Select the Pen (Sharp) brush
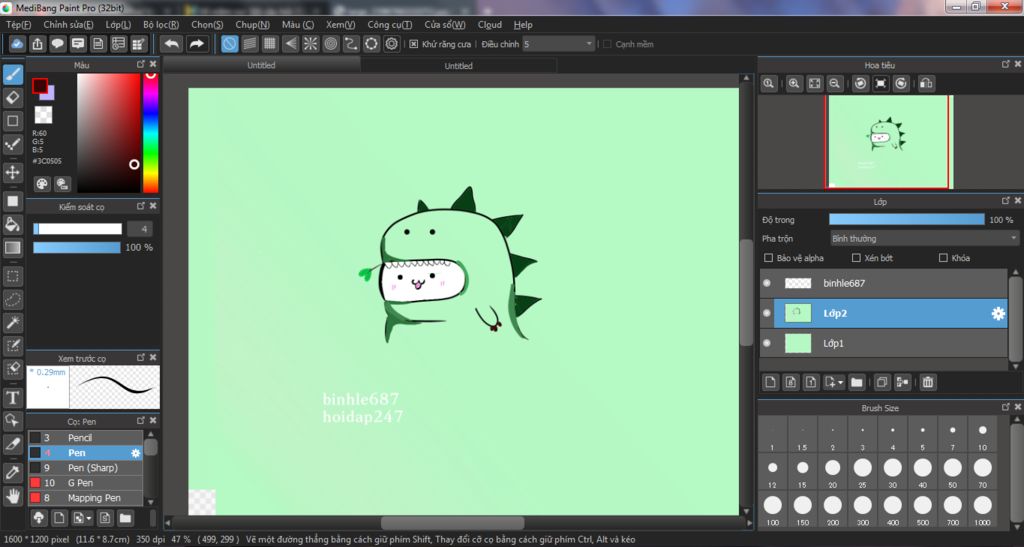Viewport: 1024px width, 547px height. 86,468
